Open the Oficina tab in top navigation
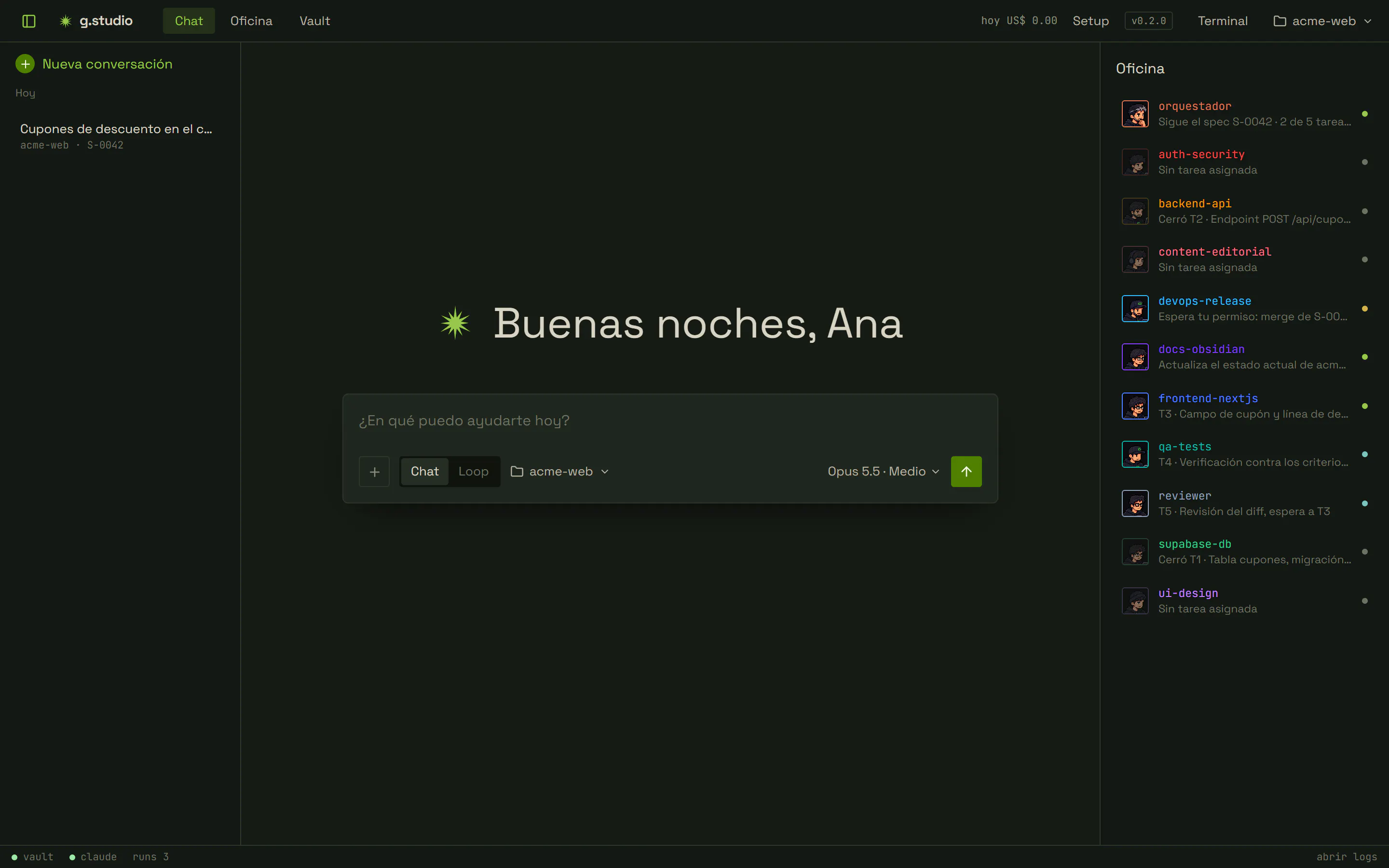The width and height of the screenshot is (1389, 868). click(x=251, y=21)
